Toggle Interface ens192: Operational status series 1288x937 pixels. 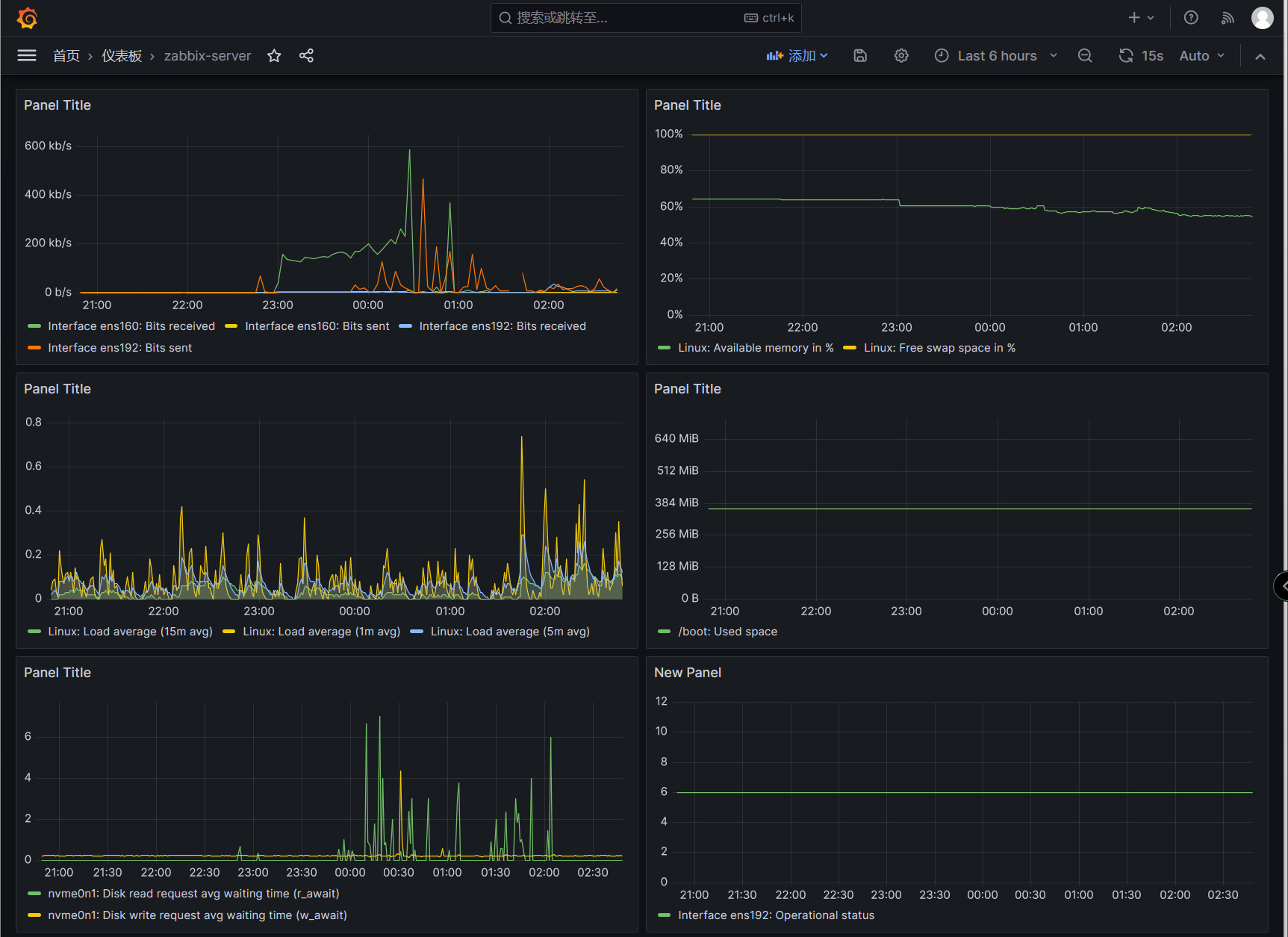[776, 915]
